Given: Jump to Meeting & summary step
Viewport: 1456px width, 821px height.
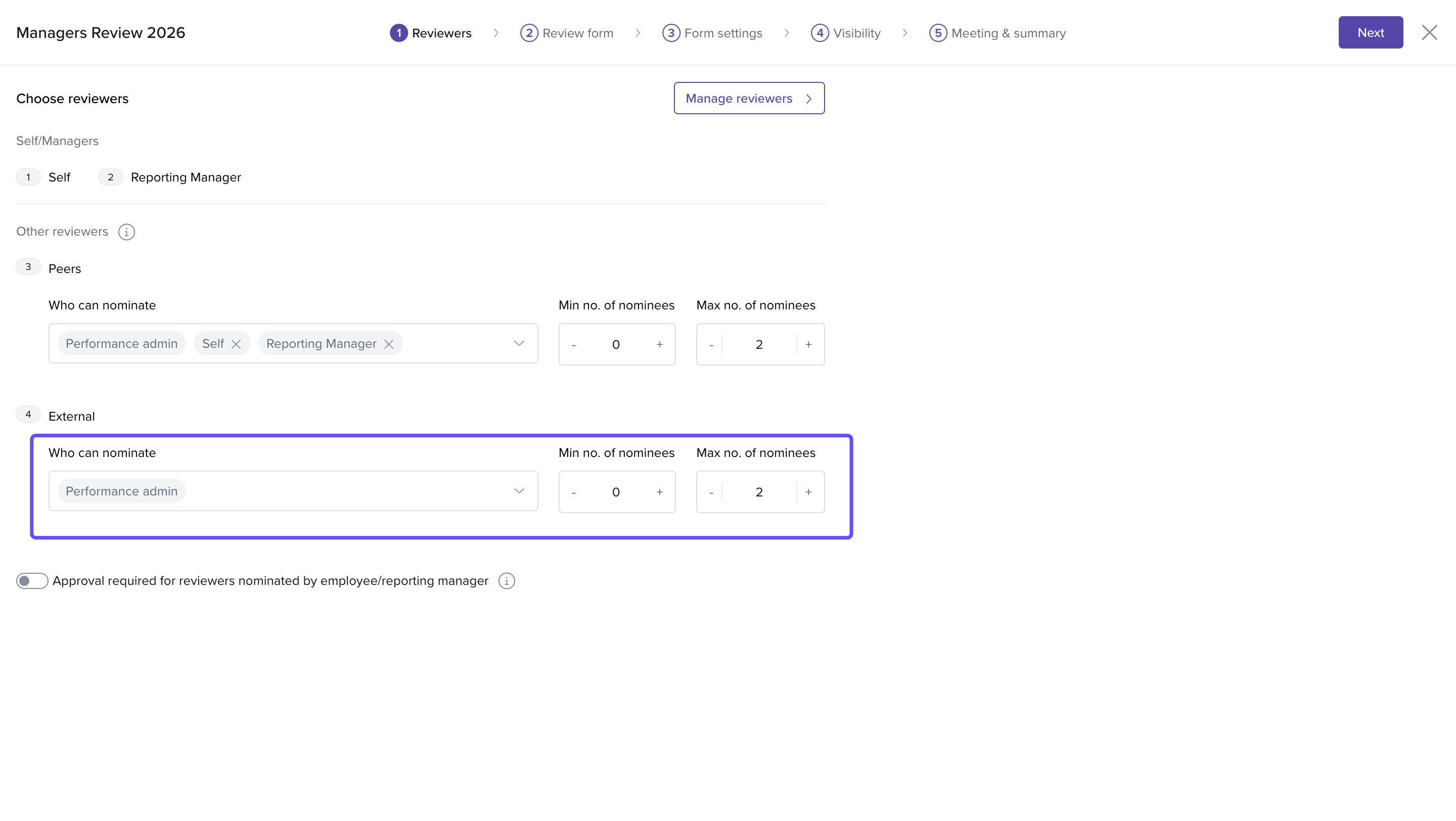Looking at the screenshot, I should (x=997, y=33).
